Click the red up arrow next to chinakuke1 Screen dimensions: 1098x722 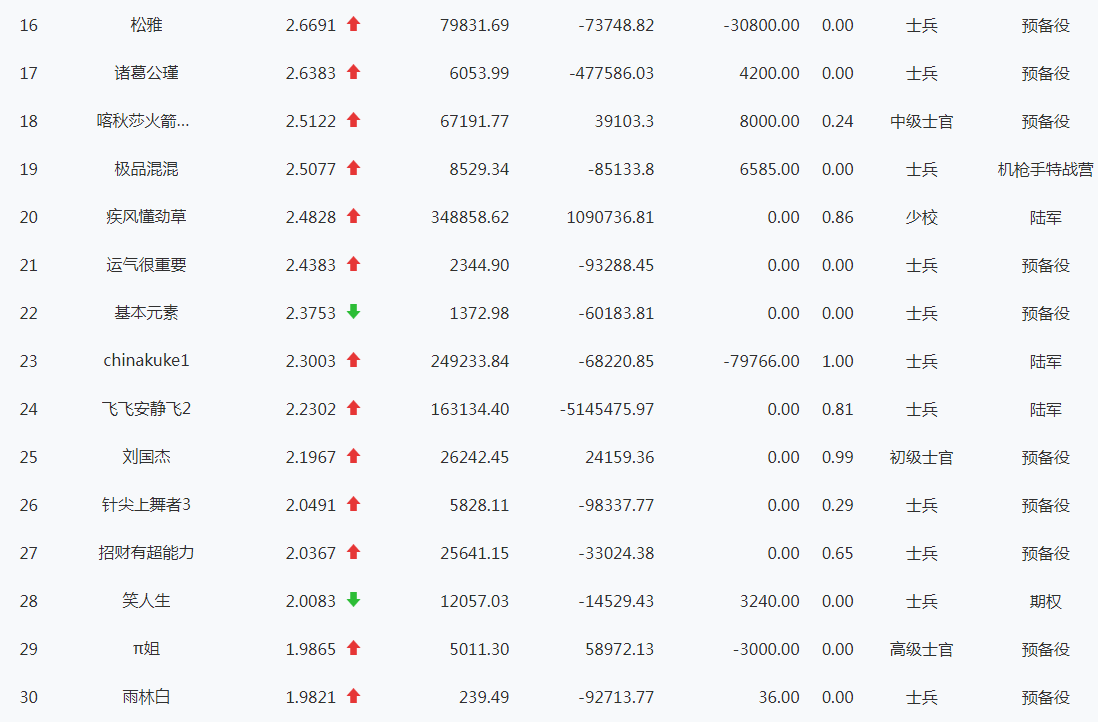[x=353, y=360]
